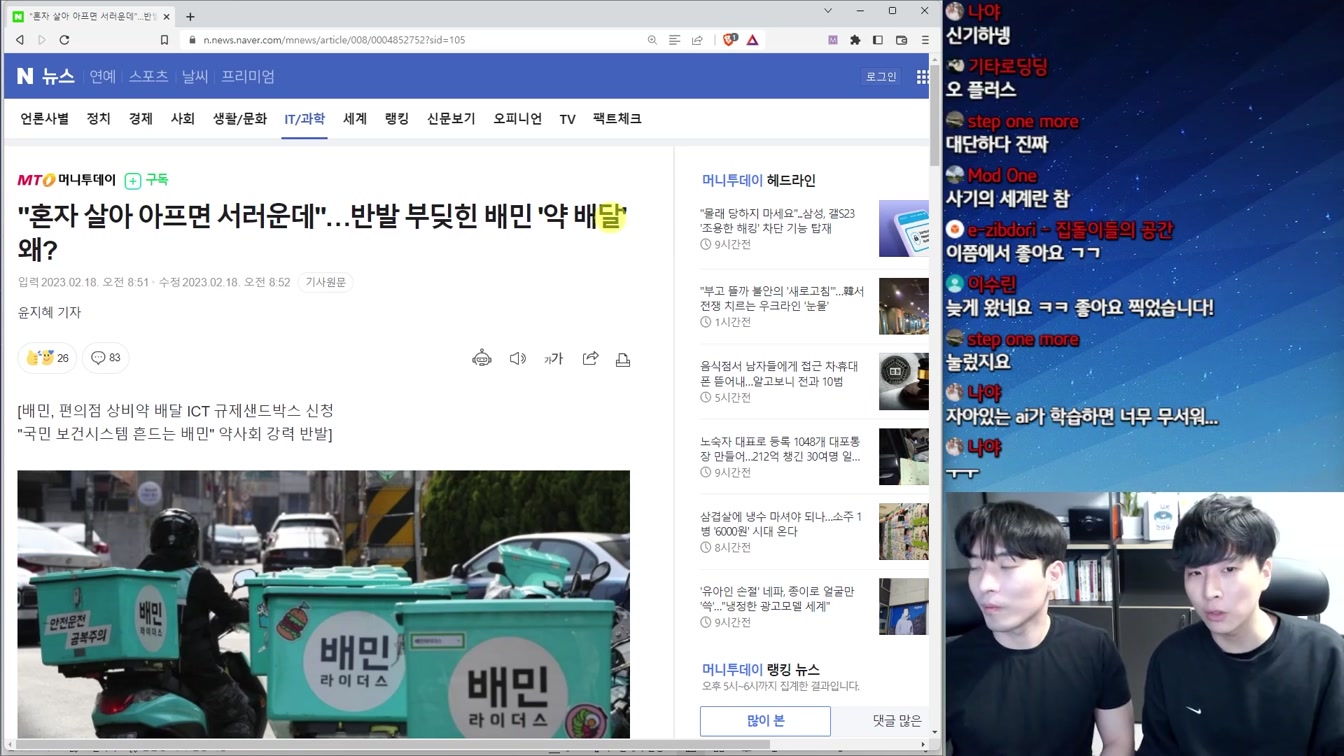
Task: Open the Naver services grid icon
Action: [x=922, y=77]
